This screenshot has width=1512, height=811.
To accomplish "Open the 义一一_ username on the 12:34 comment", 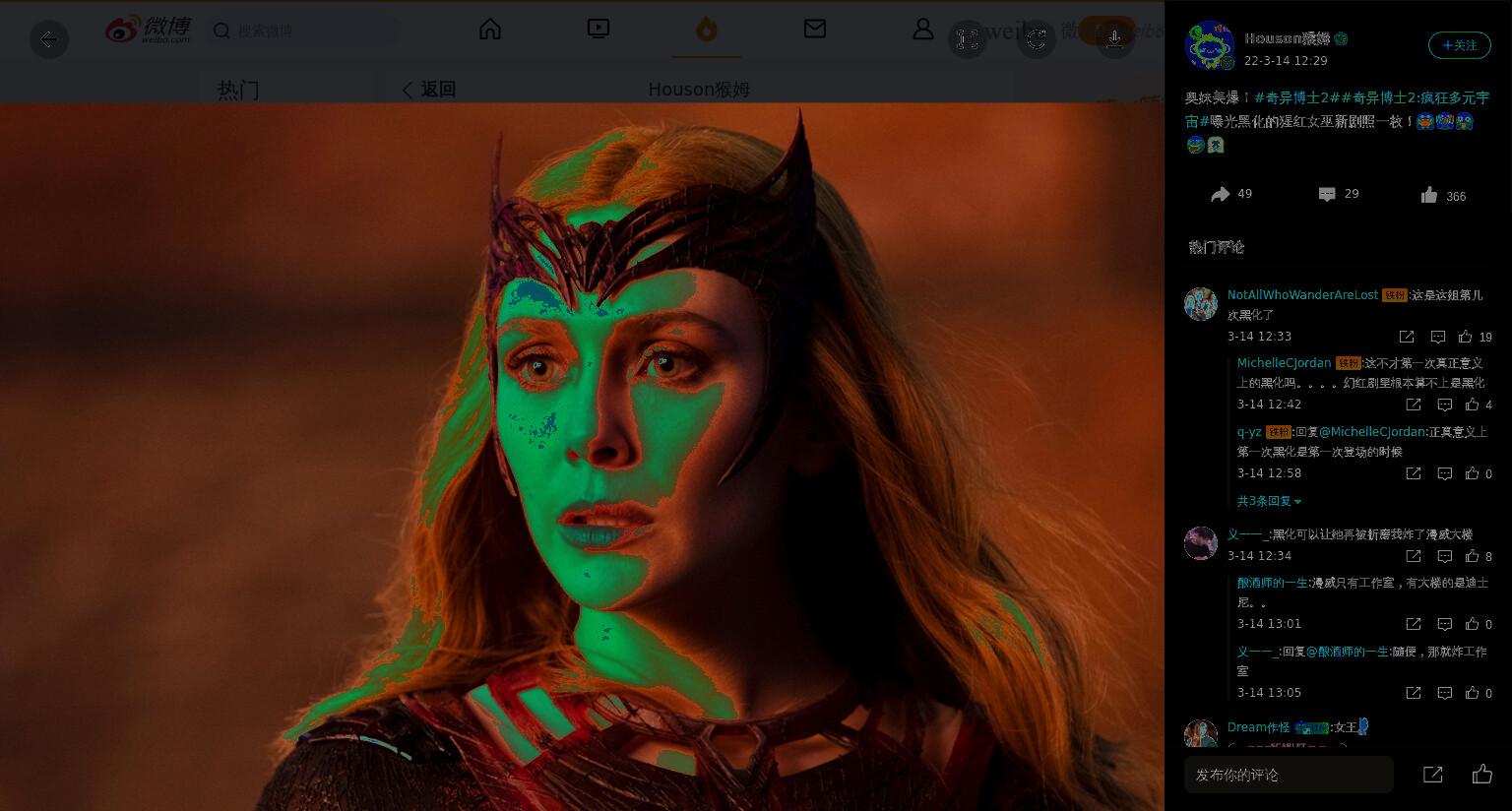I will coord(1247,534).
